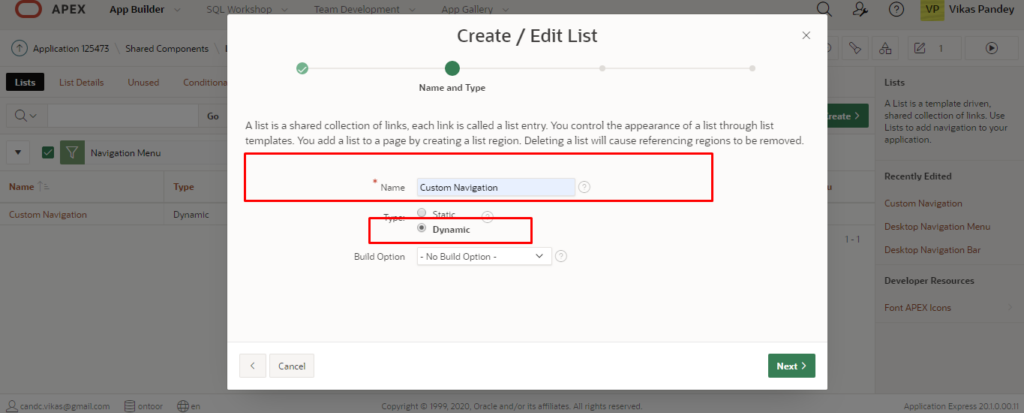Click the Run application play icon
This screenshot has height=413, width=1024.
click(992, 48)
